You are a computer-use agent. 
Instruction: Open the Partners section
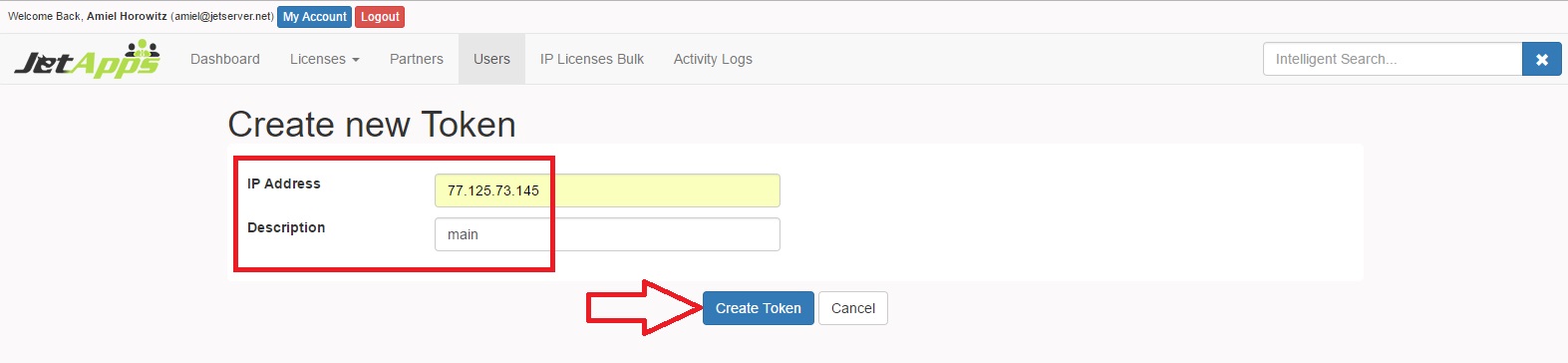(x=417, y=59)
